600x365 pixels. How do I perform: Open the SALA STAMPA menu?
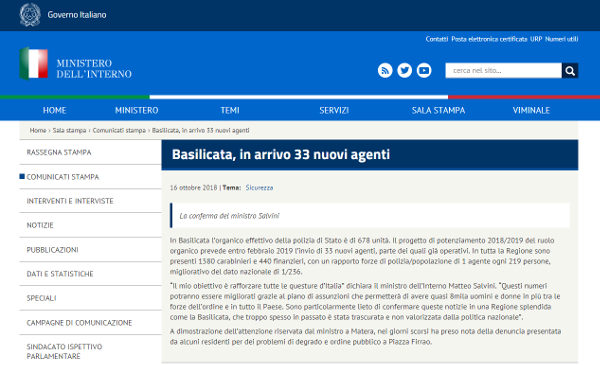coord(439,110)
